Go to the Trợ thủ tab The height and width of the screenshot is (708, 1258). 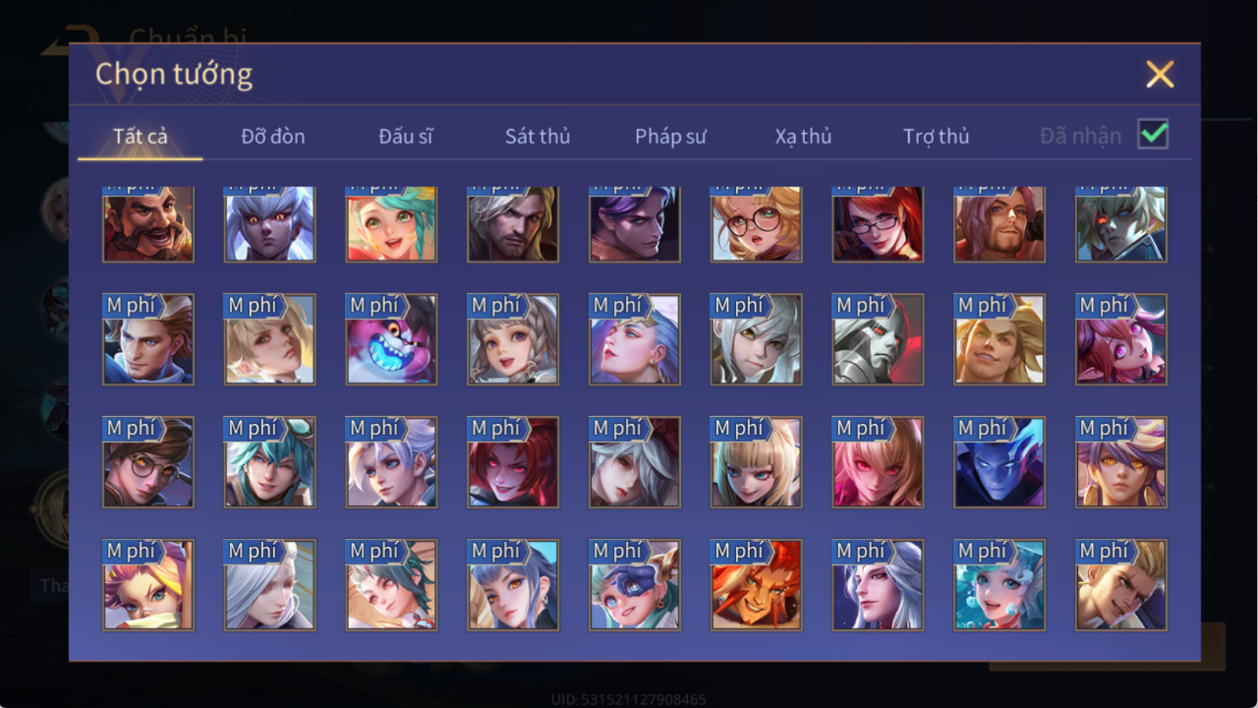tap(936, 136)
